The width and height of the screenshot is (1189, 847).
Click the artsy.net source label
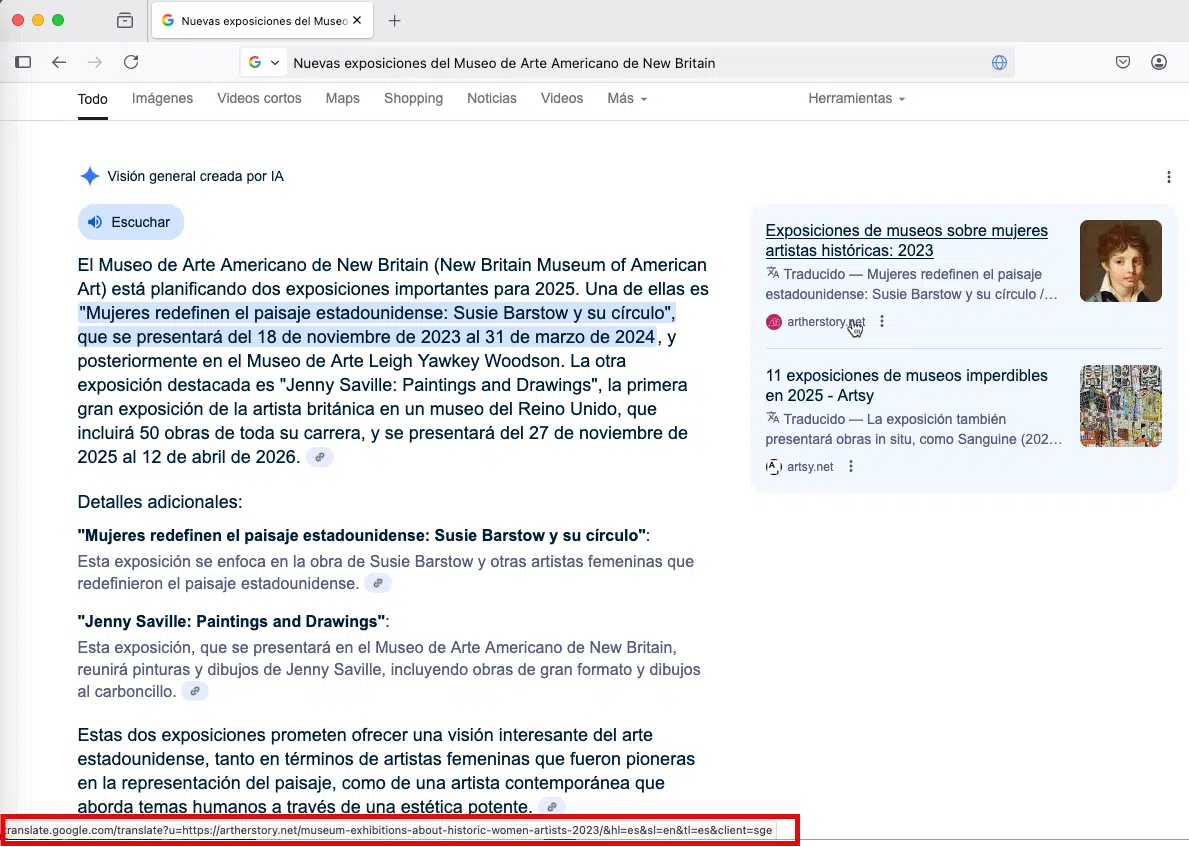pyautogui.click(x=810, y=466)
